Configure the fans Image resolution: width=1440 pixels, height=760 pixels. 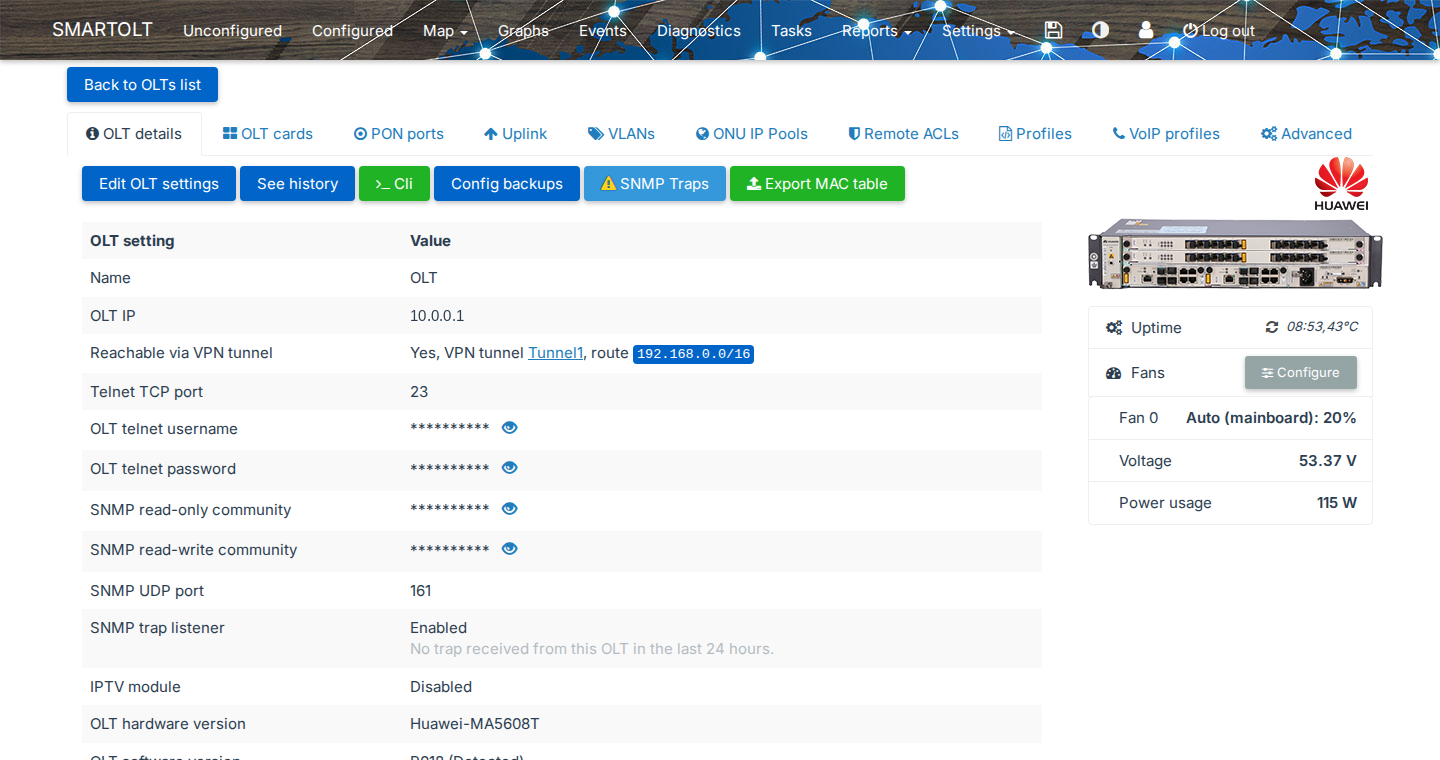pyautogui.click(x=1301, y=373)
